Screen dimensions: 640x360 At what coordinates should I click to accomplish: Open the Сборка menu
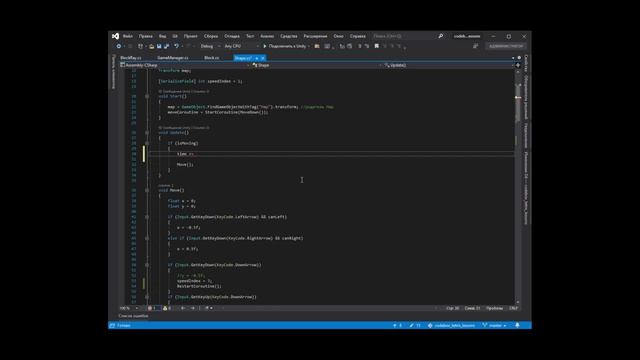tap(211, 36)
